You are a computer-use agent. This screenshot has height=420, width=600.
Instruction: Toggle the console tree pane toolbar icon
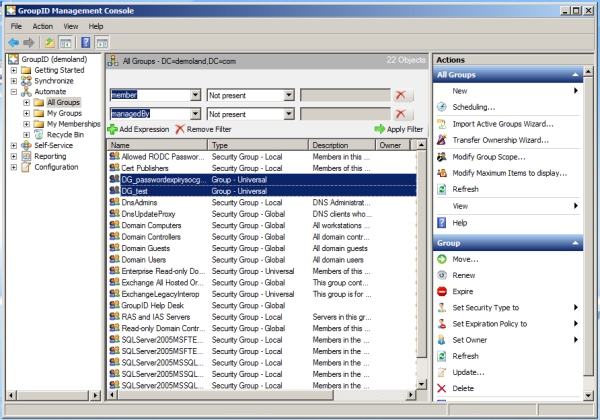click(65, 42)
